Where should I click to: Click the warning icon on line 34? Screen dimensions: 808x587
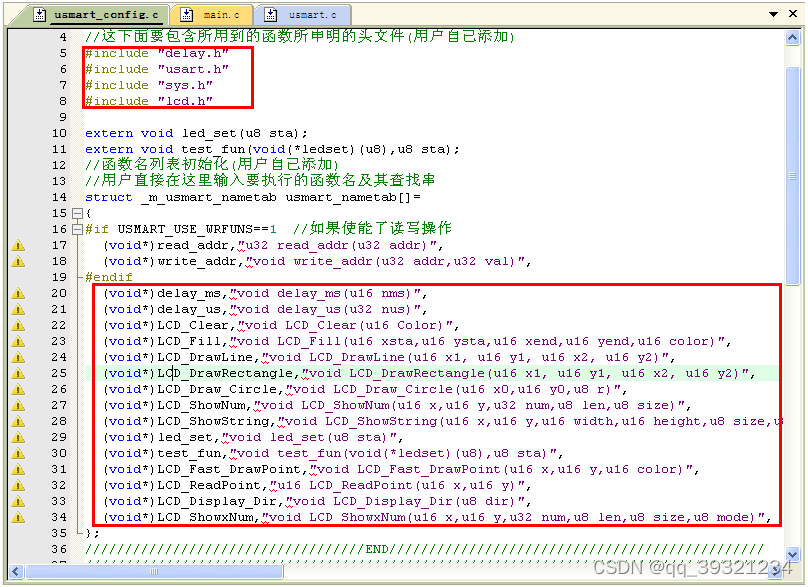(18, 517)
